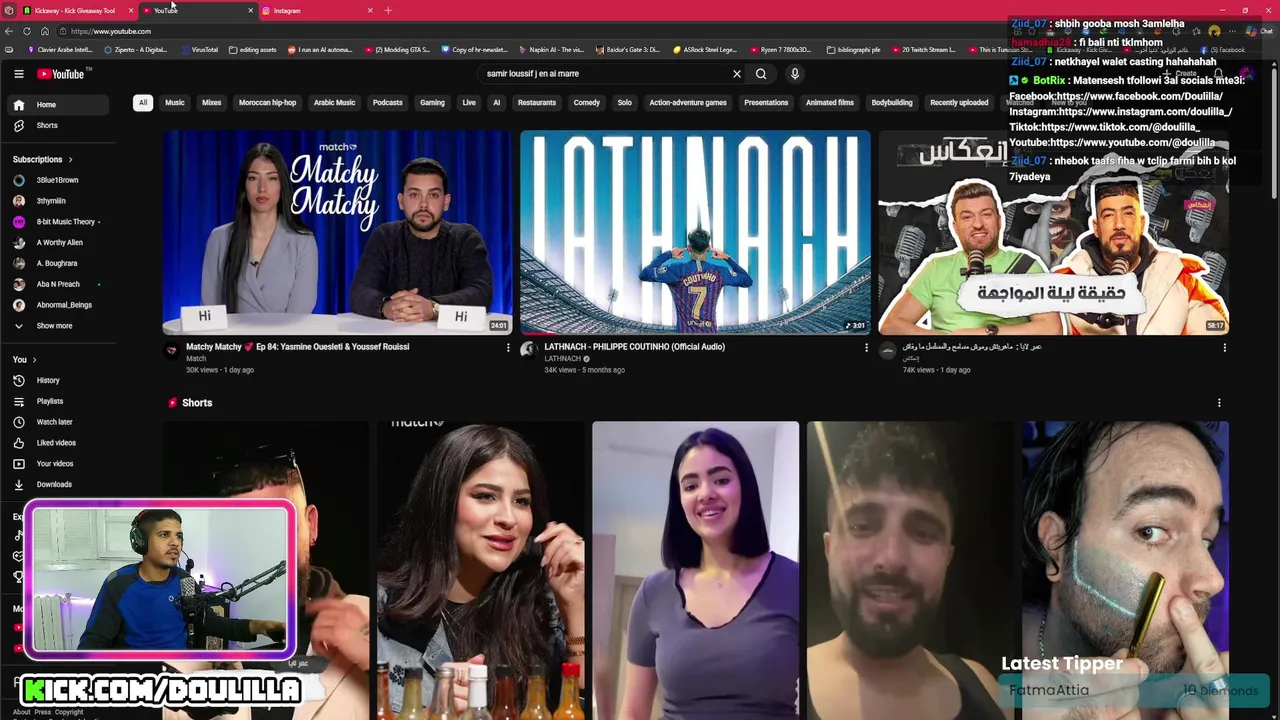
Task: Click the Match channel avatar under first video
Action: pyautogui.click(x=171, y=350)
